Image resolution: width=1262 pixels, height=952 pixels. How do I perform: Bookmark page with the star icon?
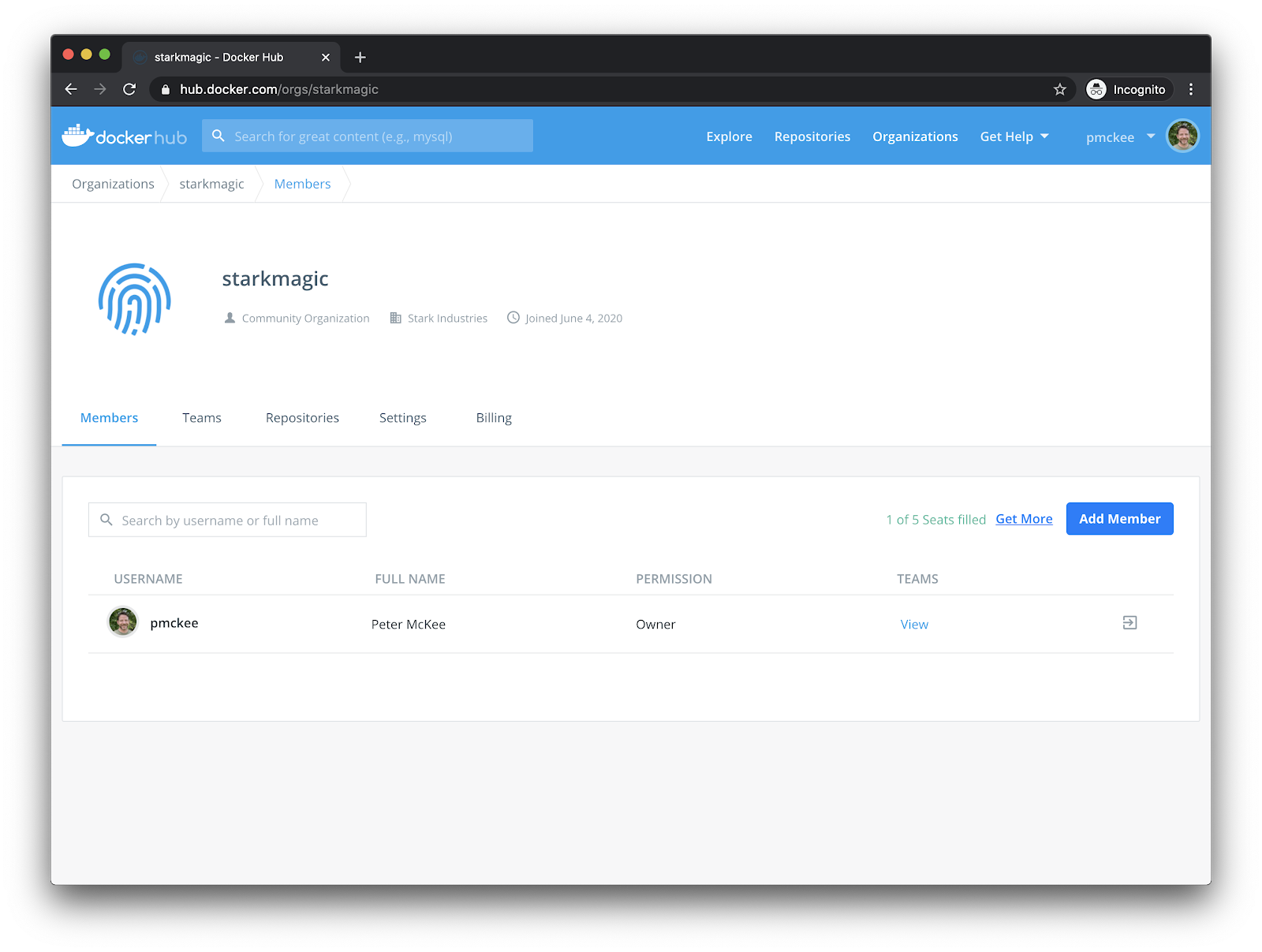coord(1059,90)
